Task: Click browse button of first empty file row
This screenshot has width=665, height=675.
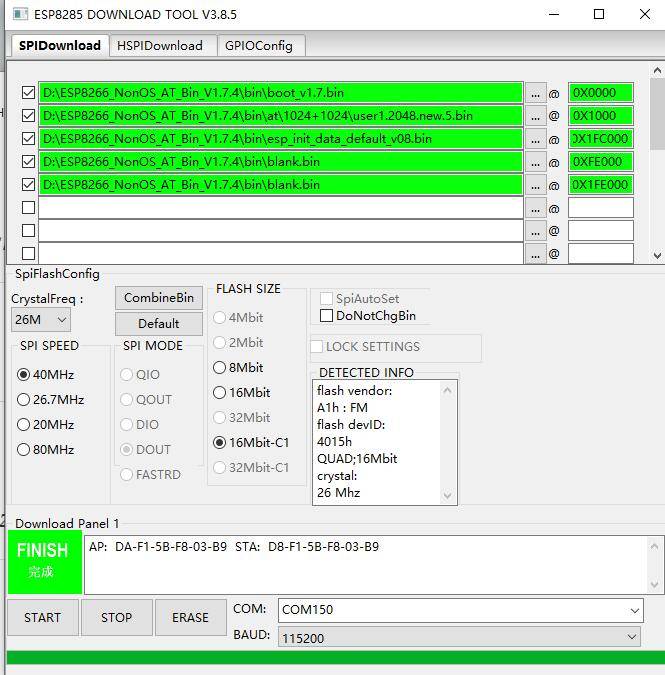Action: tap(536, 208)
